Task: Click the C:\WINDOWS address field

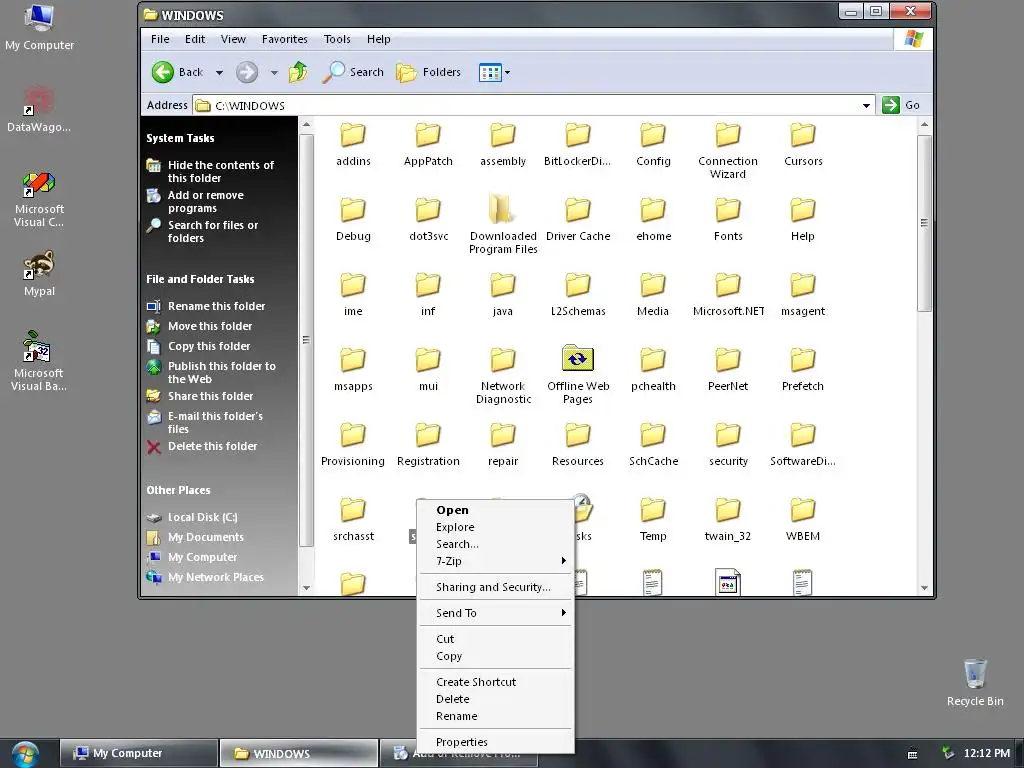Action: point(532,105)
